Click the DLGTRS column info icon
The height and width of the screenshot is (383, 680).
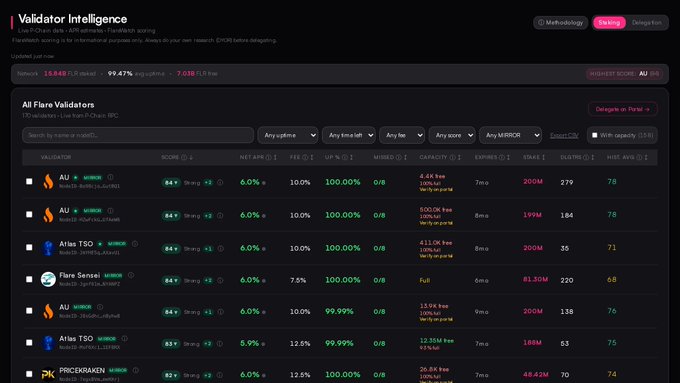tap(586, 157)
